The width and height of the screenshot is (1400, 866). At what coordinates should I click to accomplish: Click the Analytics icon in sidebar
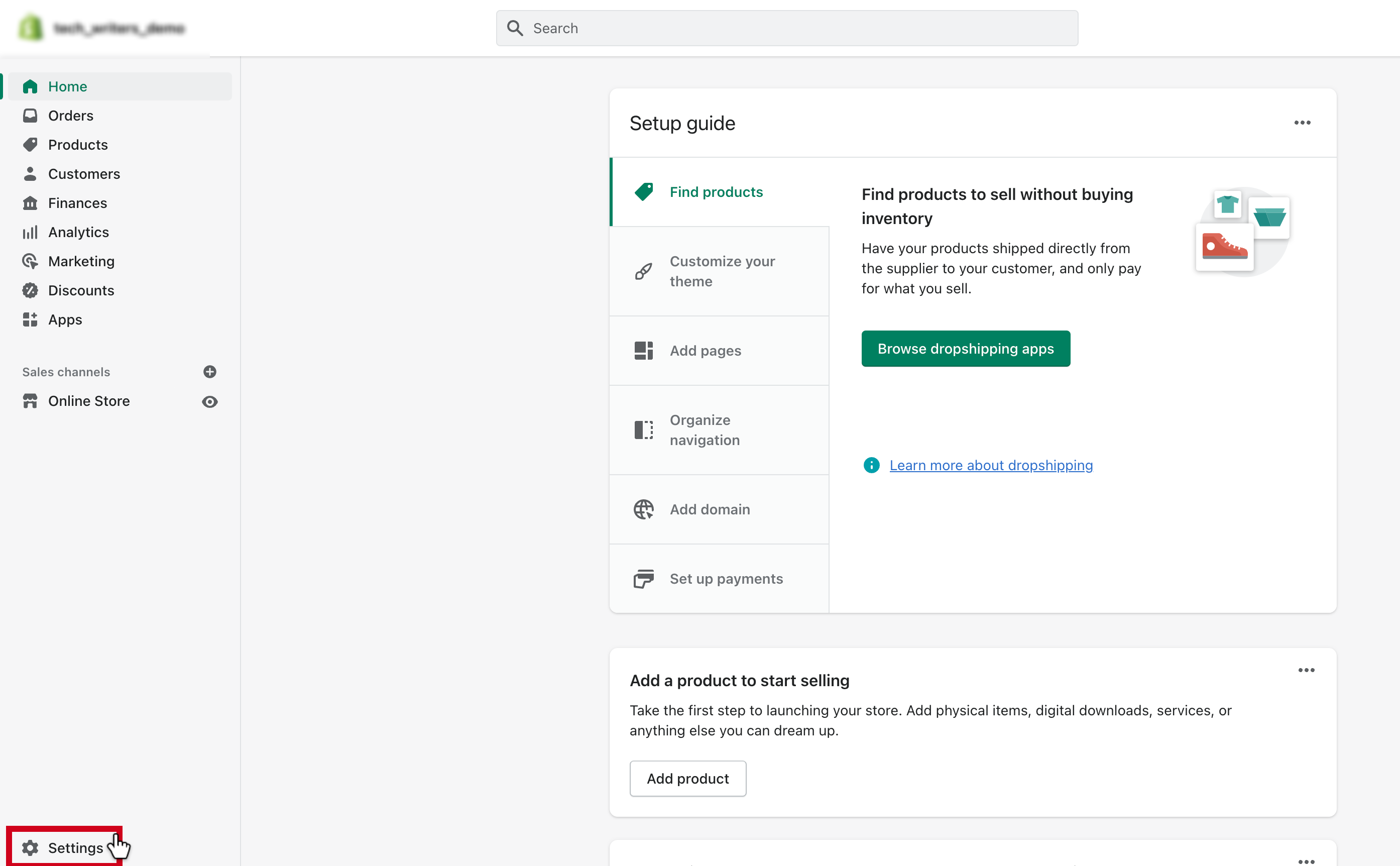tap(31, 232)
